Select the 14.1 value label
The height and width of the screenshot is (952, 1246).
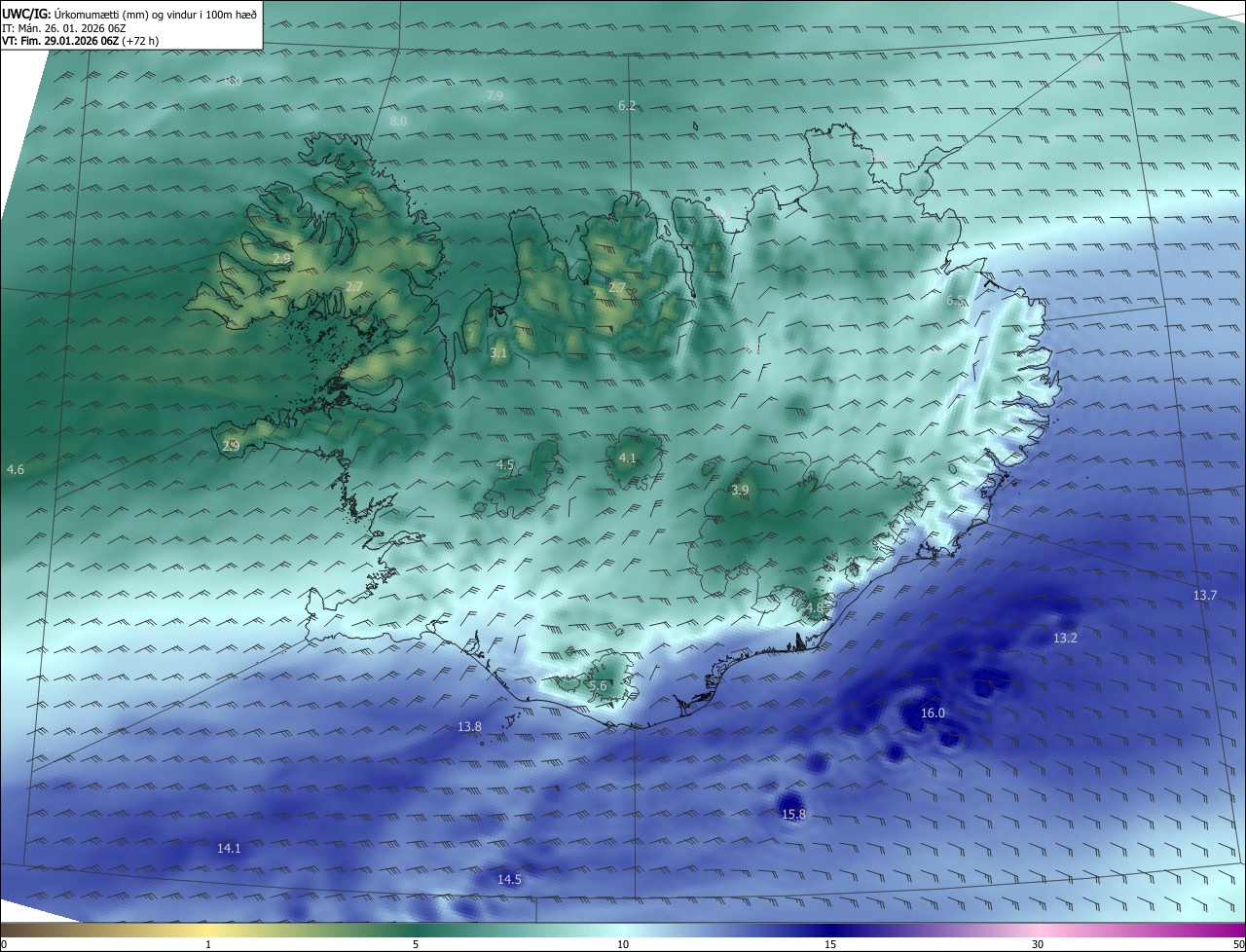(229, 848)
